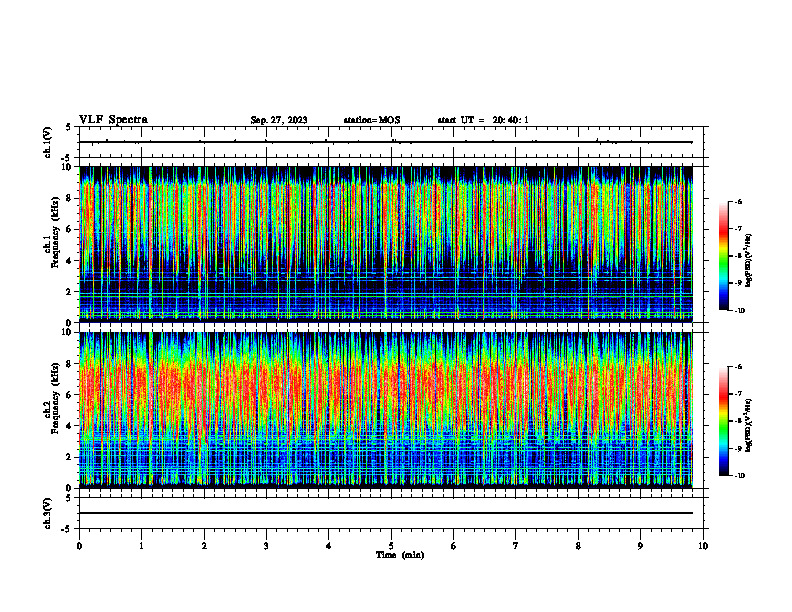Click the ch.2 frequency axis "10" tick
Viewport: 792px width, 612px height.
[67, 332]
